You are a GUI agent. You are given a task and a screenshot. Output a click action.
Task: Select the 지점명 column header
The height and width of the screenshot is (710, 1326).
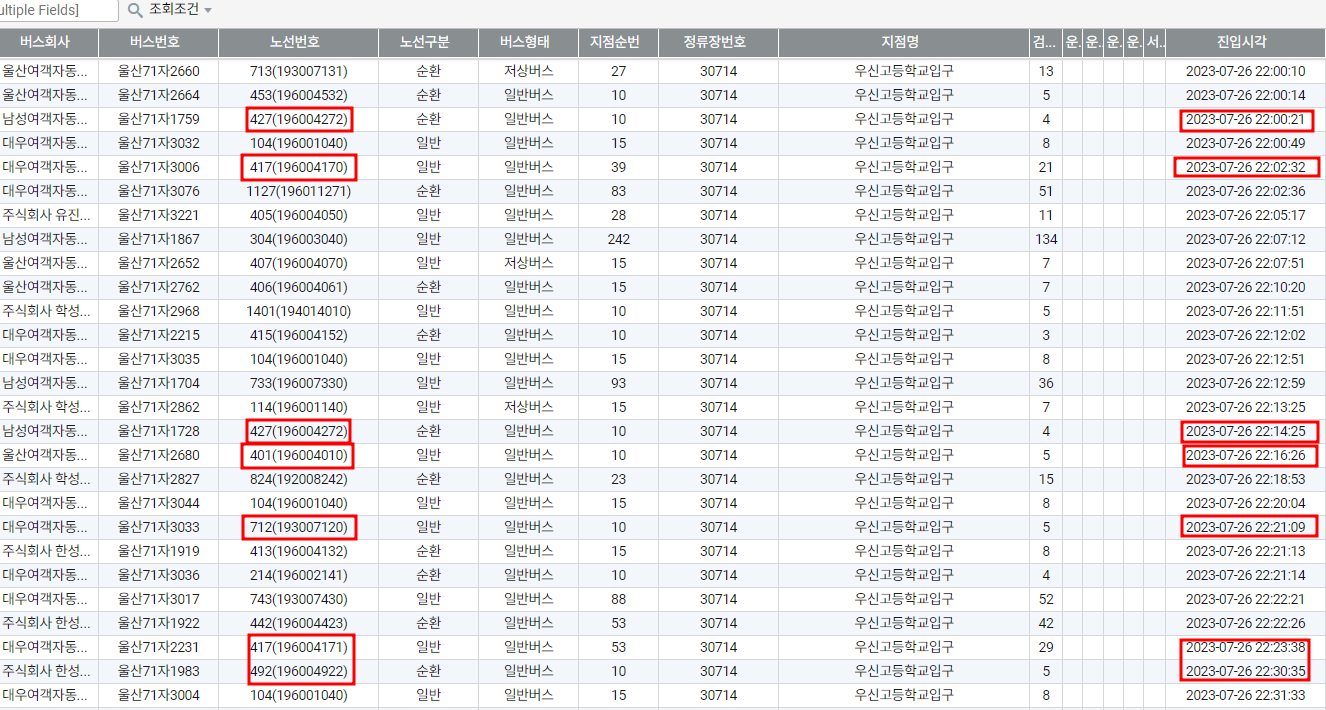(x=903, y=43)
